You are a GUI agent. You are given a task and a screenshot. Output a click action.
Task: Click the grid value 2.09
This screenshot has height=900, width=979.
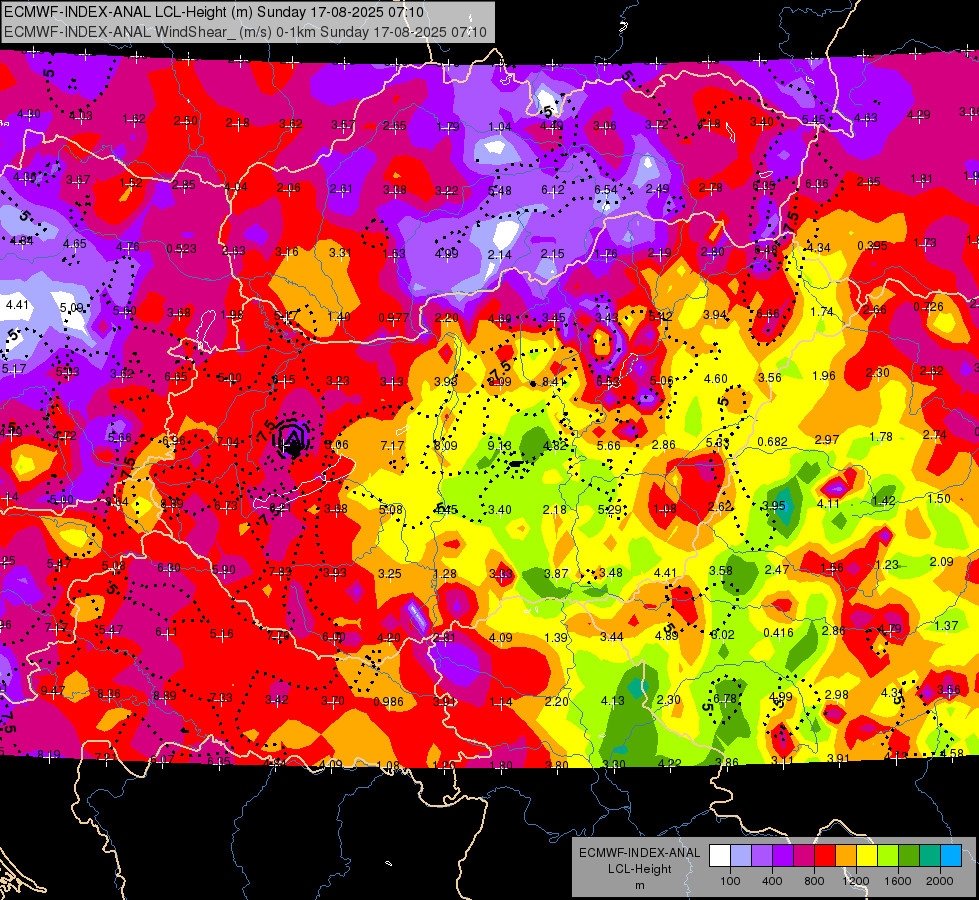(942, 561)
